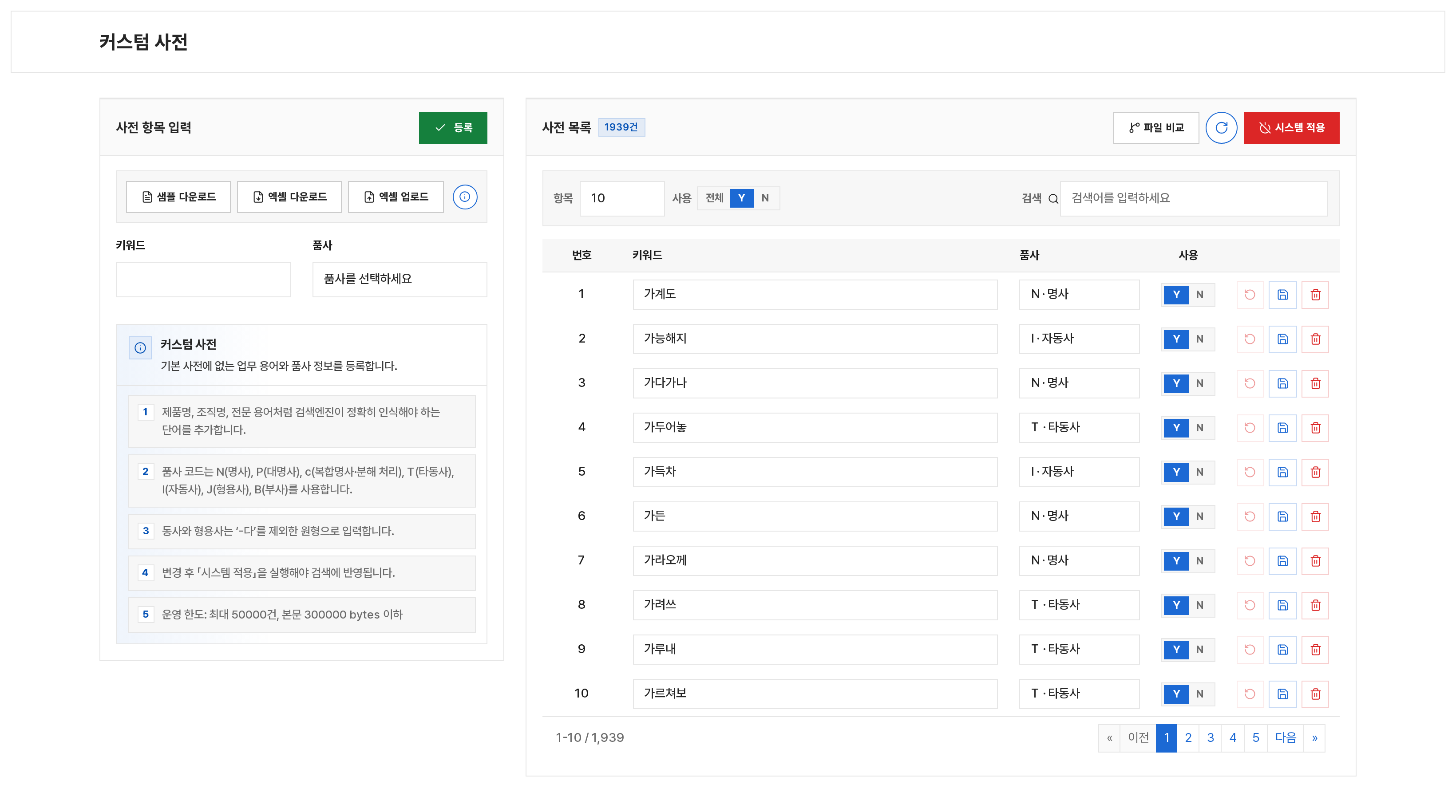Save the 가능해지 row

[x=1282, y=339]
